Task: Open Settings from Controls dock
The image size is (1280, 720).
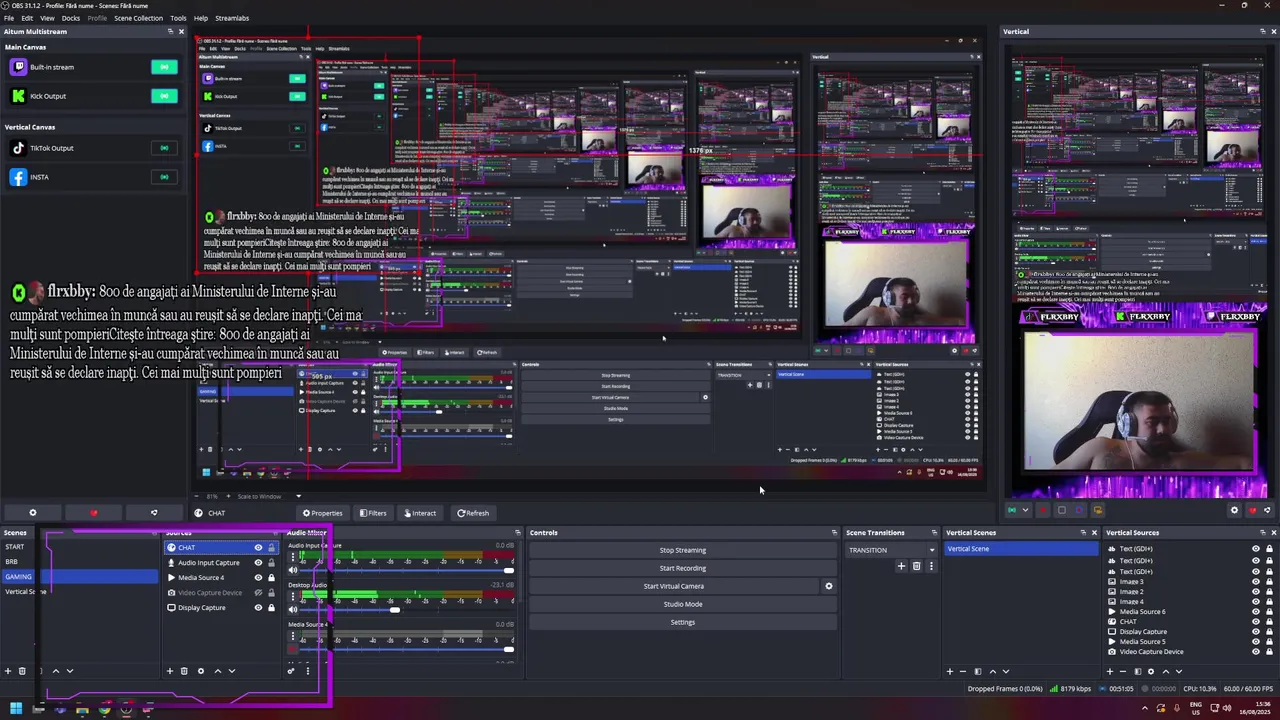Action: click(683, 622)
